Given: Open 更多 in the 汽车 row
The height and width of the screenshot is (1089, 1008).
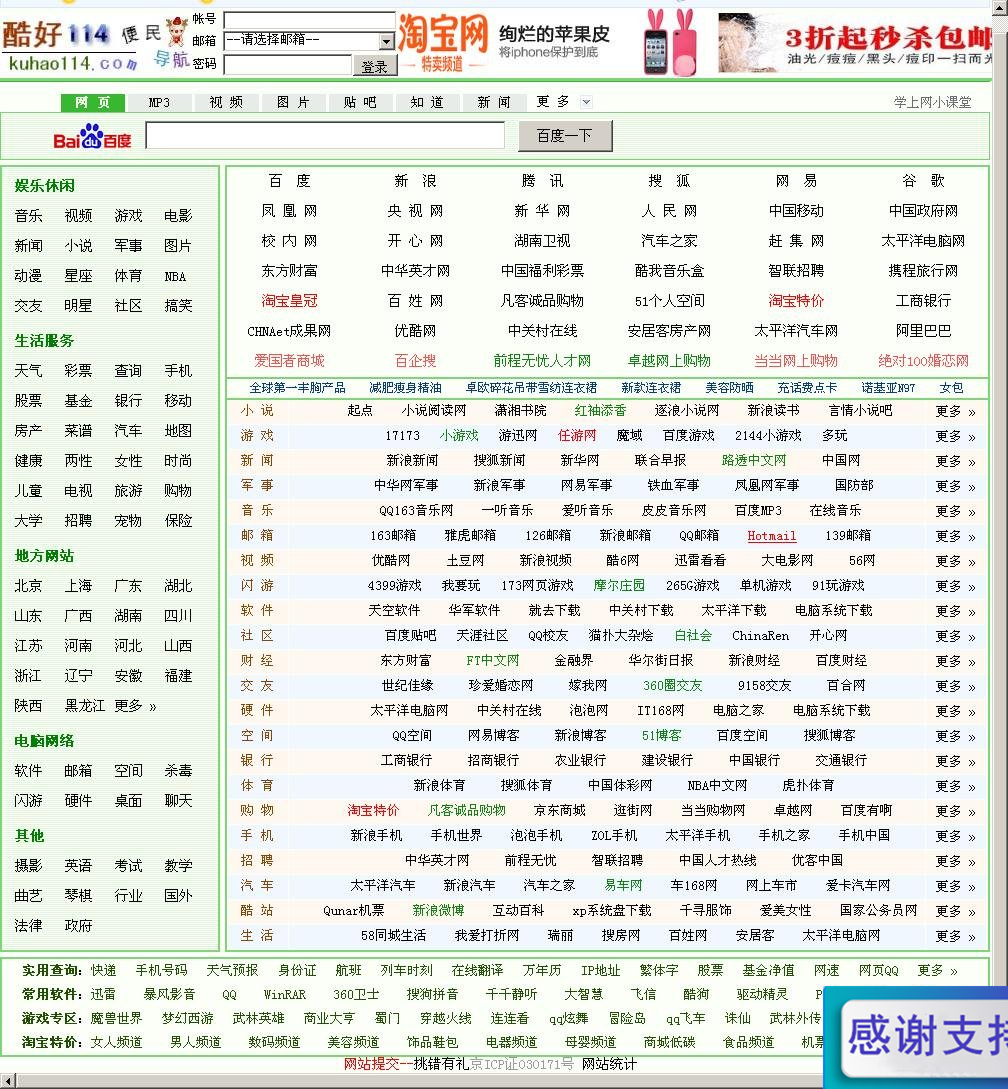Looking at the screenshot, I should point(955,886).
